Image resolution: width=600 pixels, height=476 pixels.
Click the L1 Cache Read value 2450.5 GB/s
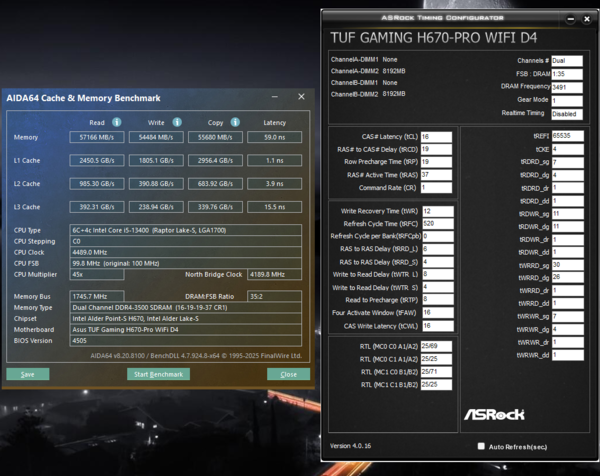coord(97,160)
